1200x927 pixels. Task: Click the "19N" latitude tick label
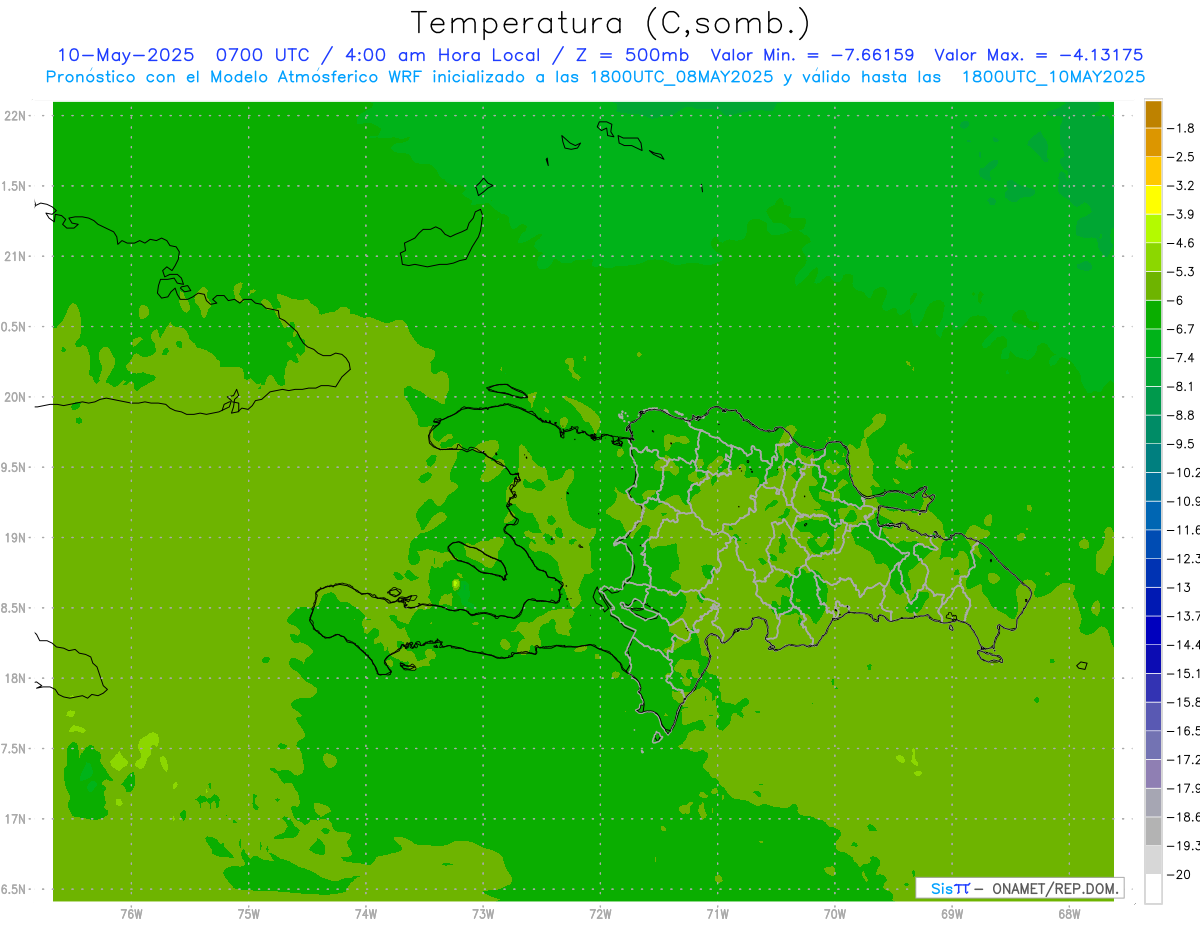[x=17, y=538]
